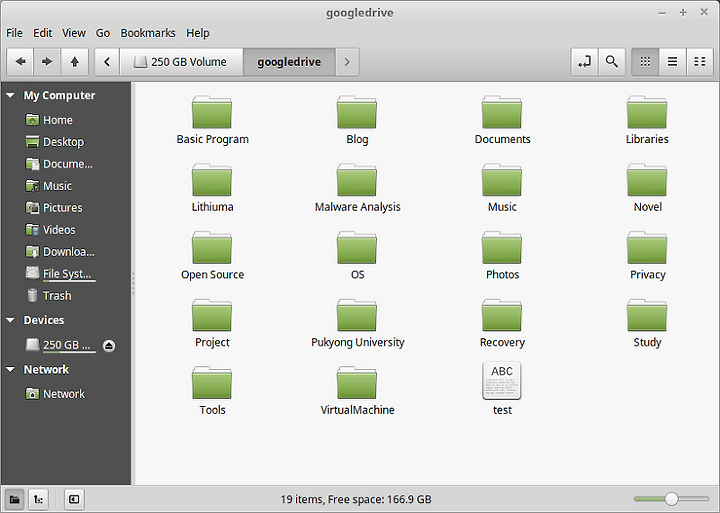Select the Novel folder
The width and height of the screenshot is (720, 513).
tap(647, 188)
